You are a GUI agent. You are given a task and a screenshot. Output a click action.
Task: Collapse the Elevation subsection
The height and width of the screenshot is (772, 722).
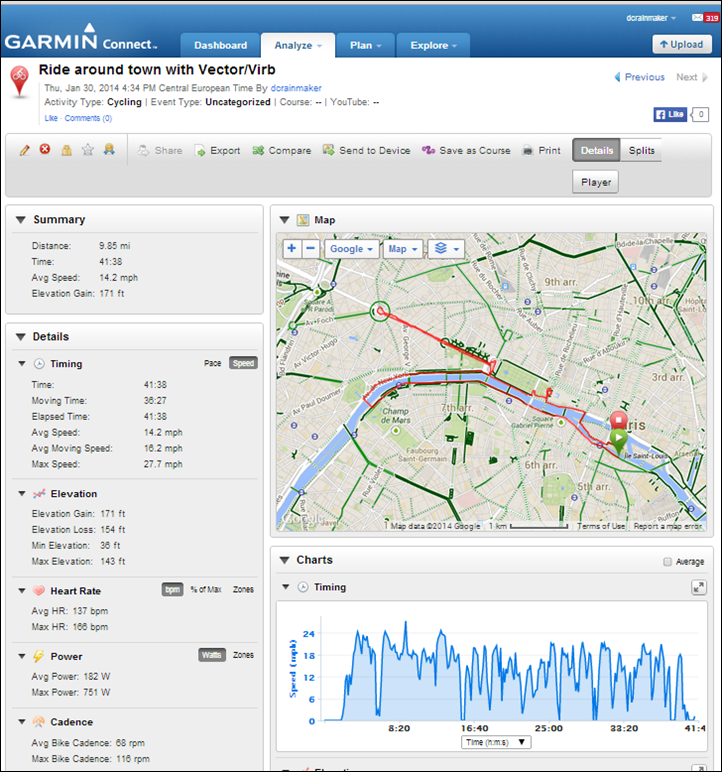coord(22,494)
